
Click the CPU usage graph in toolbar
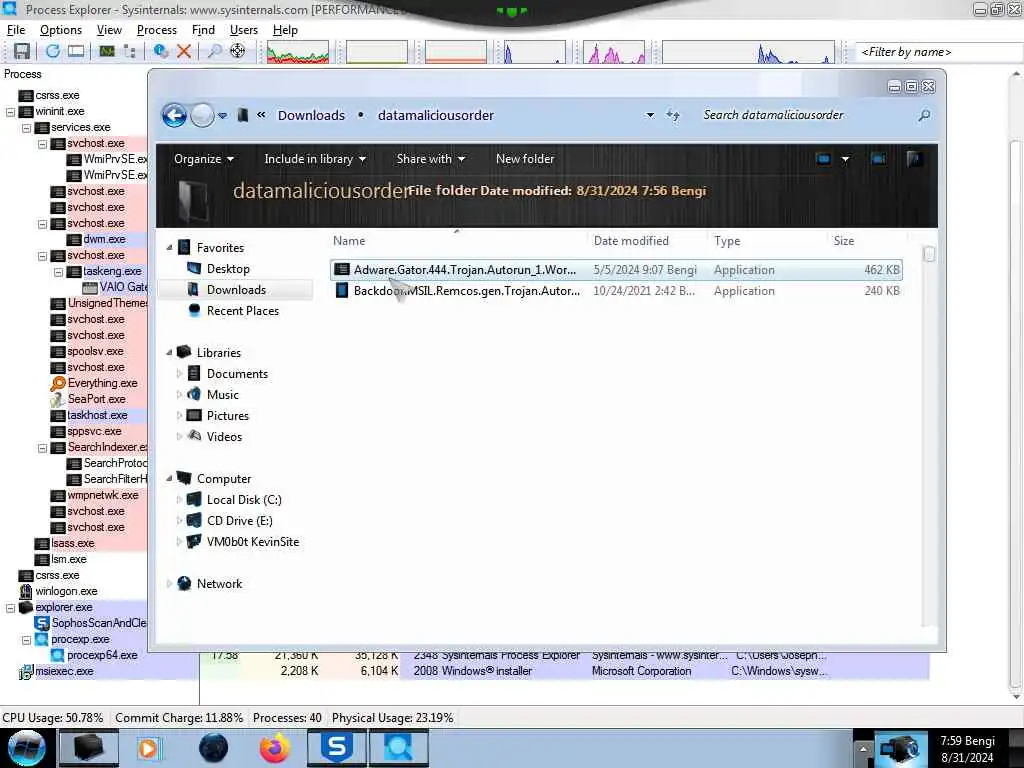pos(298,52)
